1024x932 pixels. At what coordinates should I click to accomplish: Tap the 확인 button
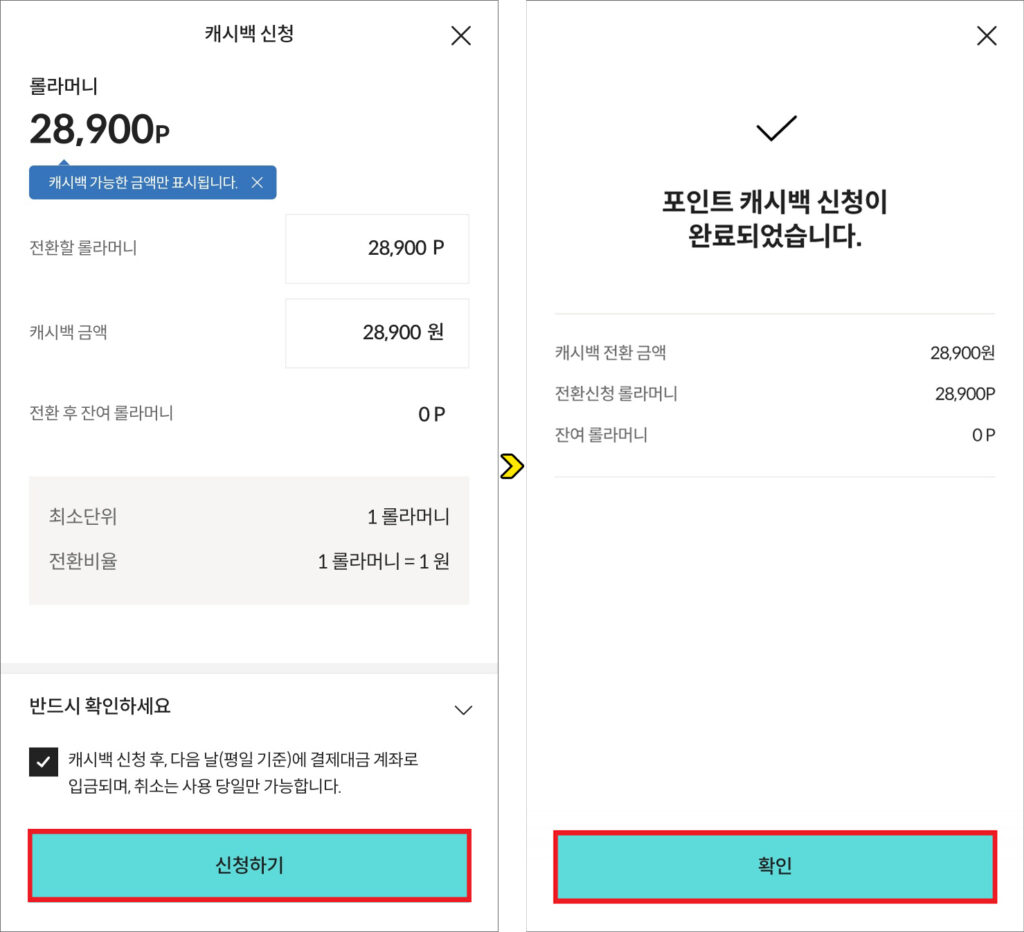(775, 866)
